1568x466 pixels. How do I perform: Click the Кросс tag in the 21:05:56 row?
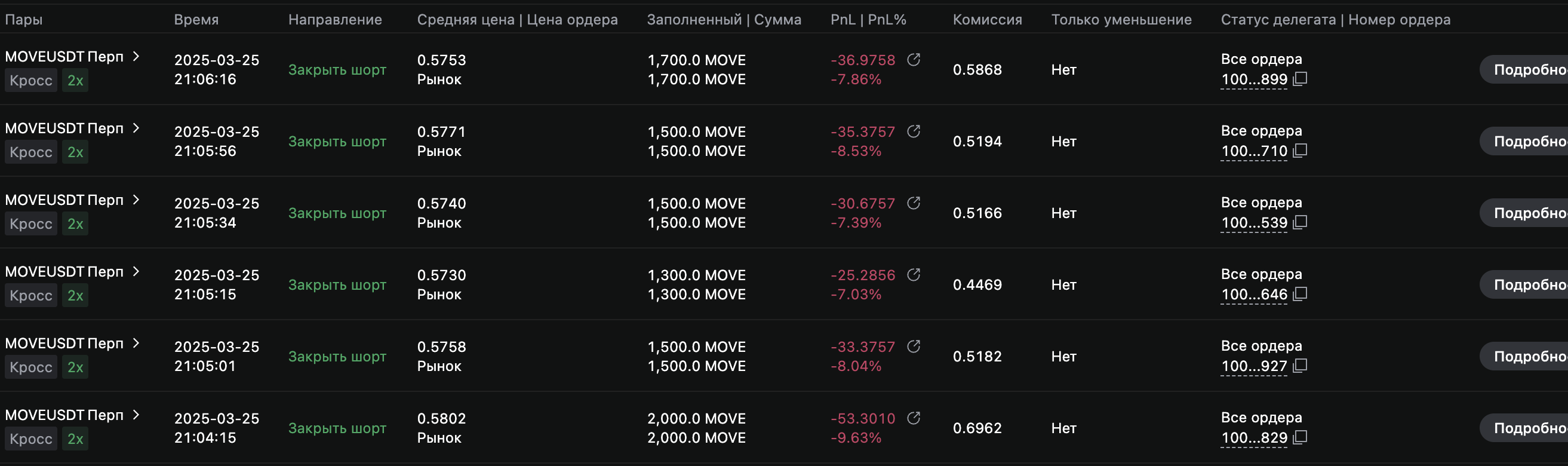click(x=31, y=152)
